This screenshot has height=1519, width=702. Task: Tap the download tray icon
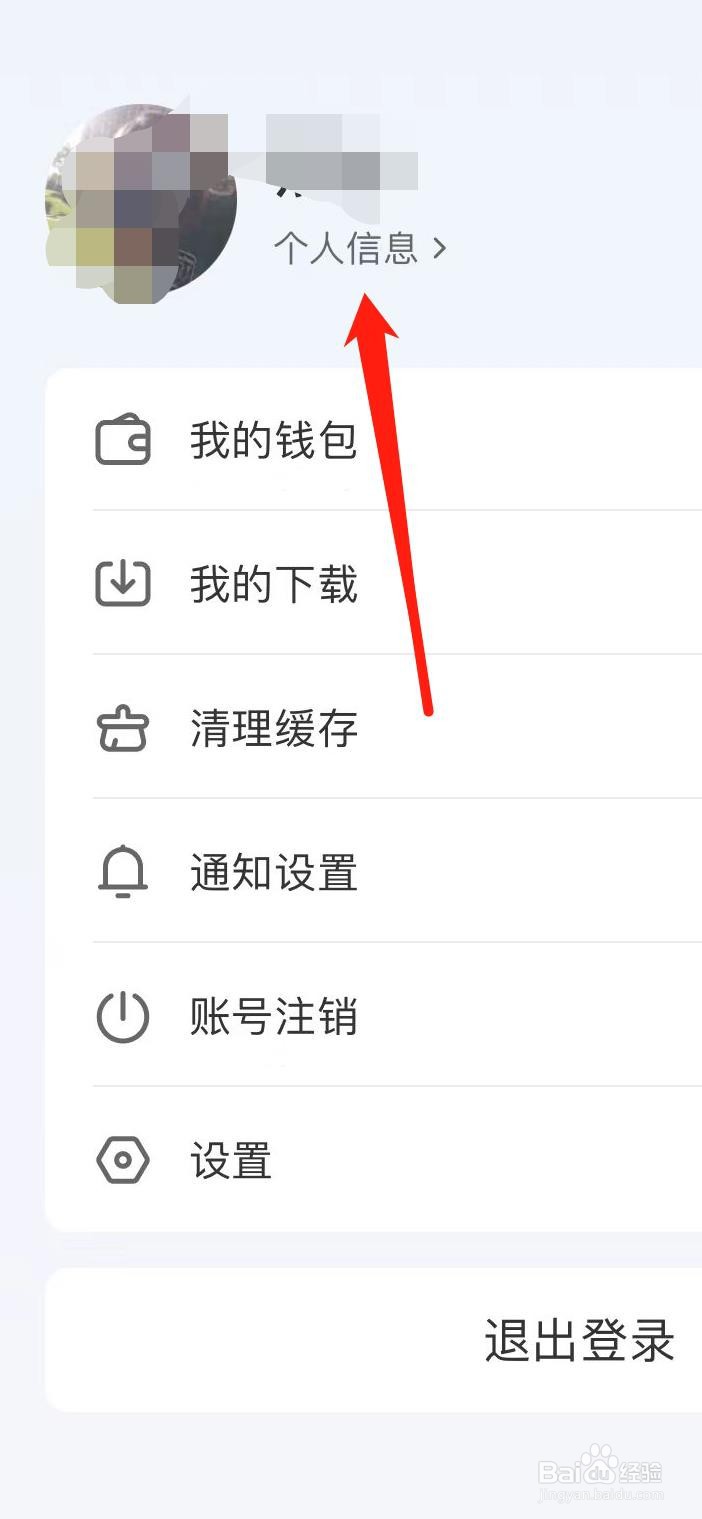point(123,584)
